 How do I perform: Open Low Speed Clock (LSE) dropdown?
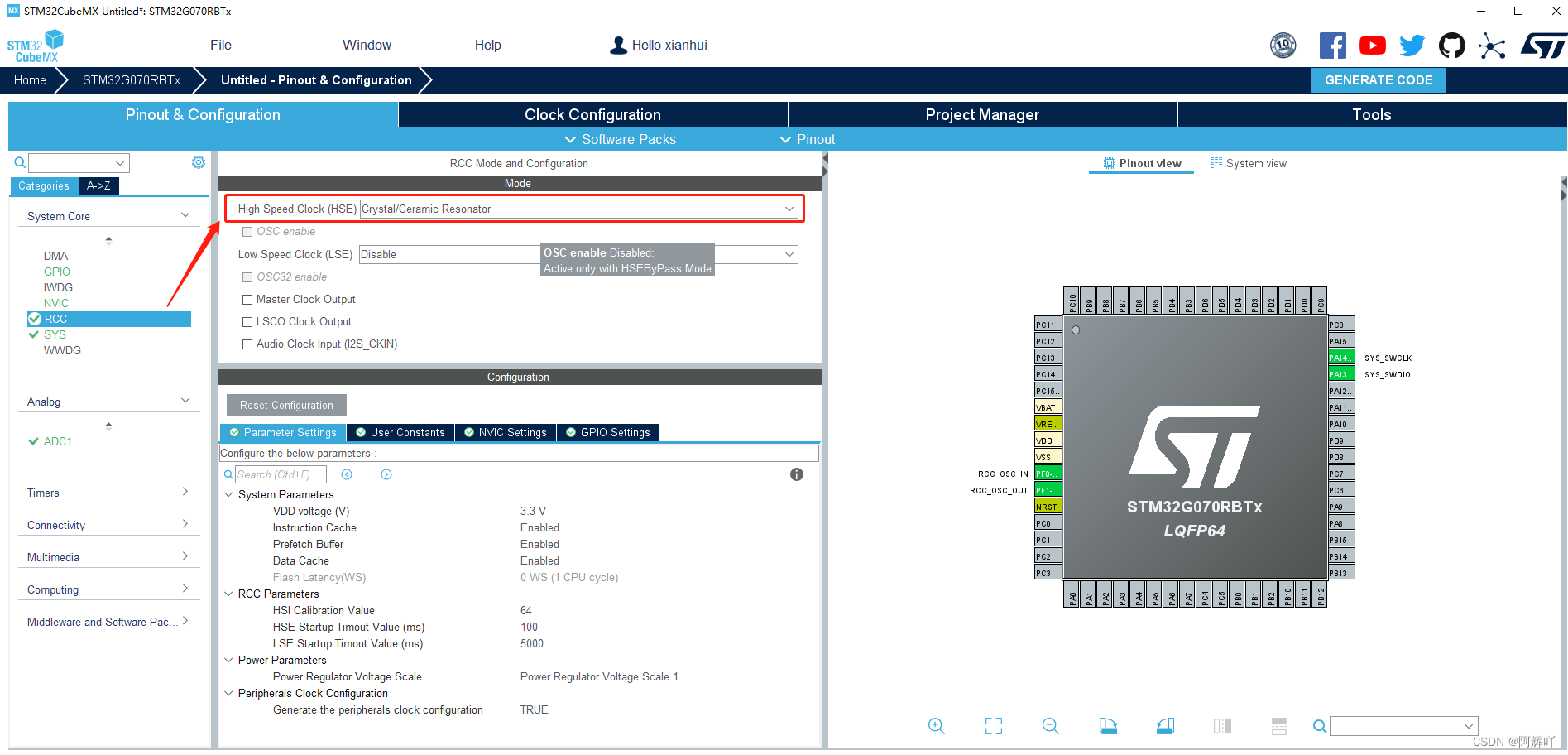tap(578, 255)
